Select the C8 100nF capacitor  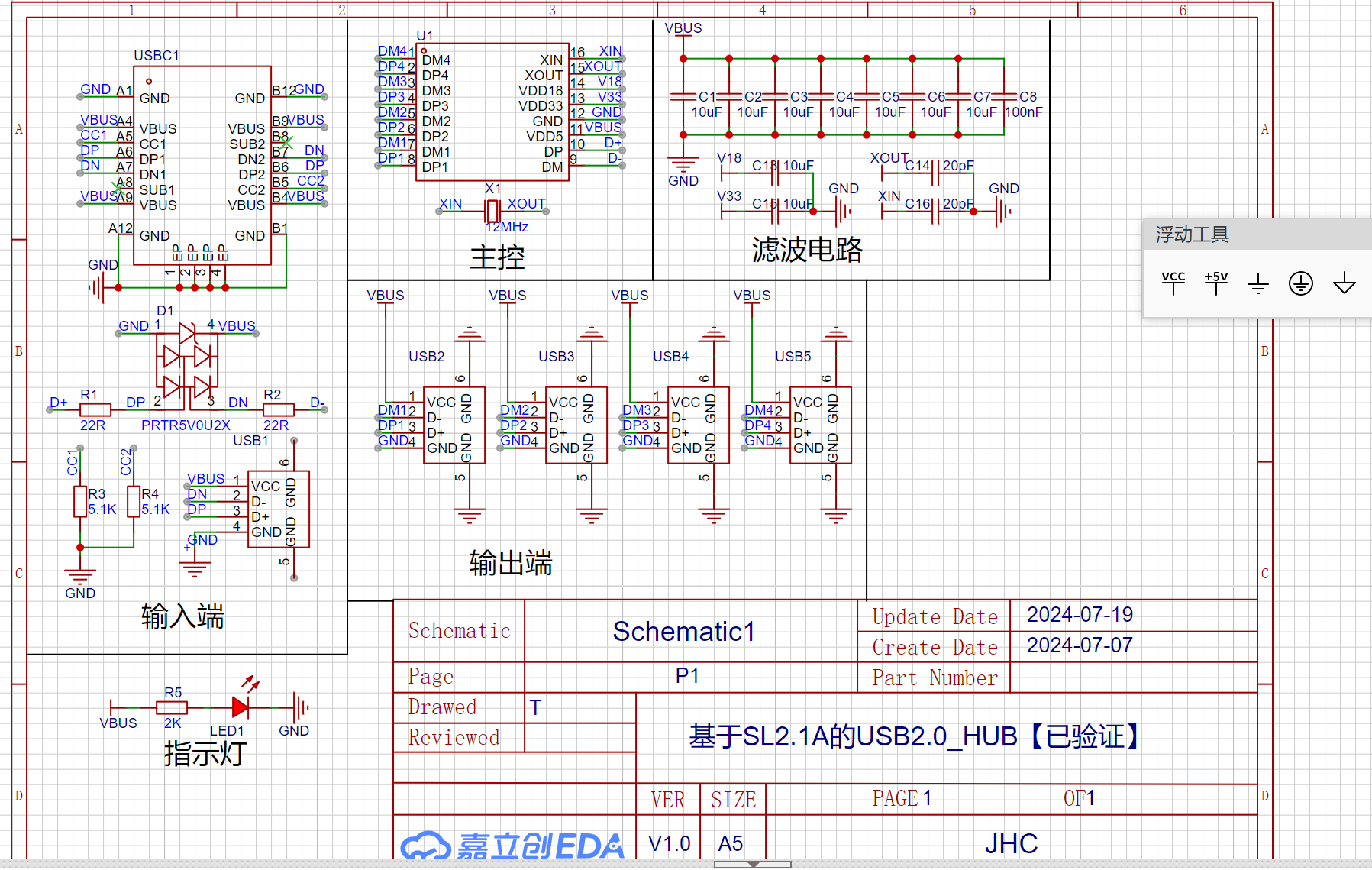1004,97
